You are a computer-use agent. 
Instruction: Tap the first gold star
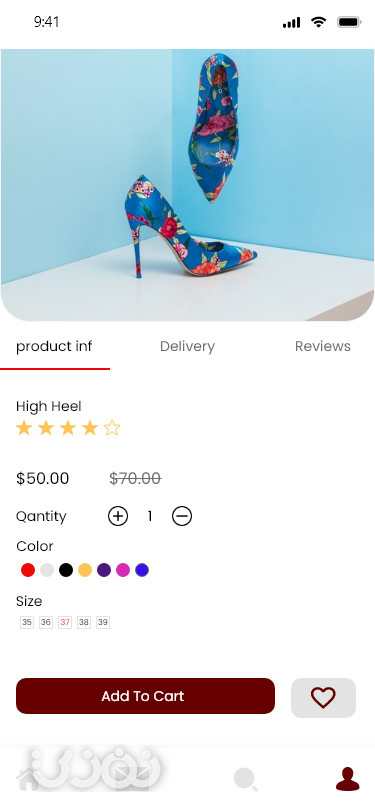click(x=24, y=428)
